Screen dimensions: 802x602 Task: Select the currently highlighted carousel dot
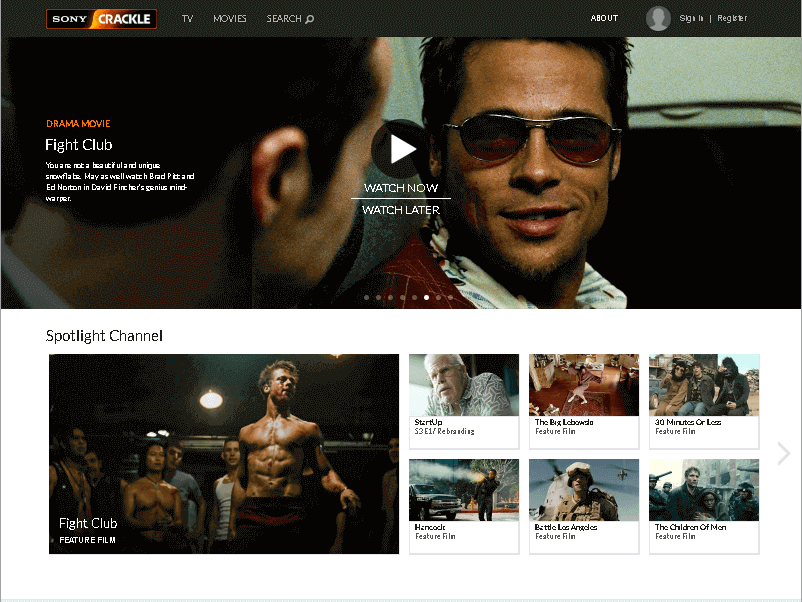(x=426, y=297)
